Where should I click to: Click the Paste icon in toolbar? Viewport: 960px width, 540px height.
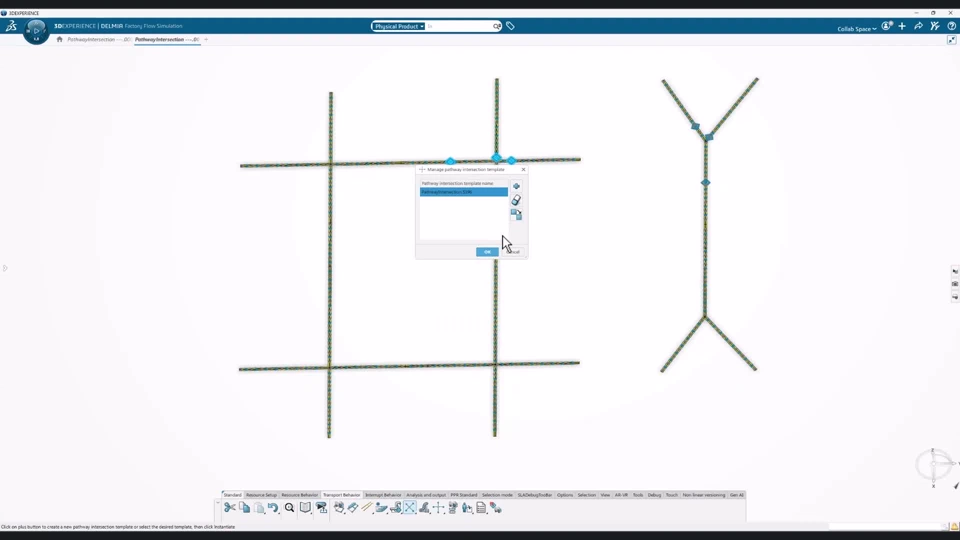[259, 508]
